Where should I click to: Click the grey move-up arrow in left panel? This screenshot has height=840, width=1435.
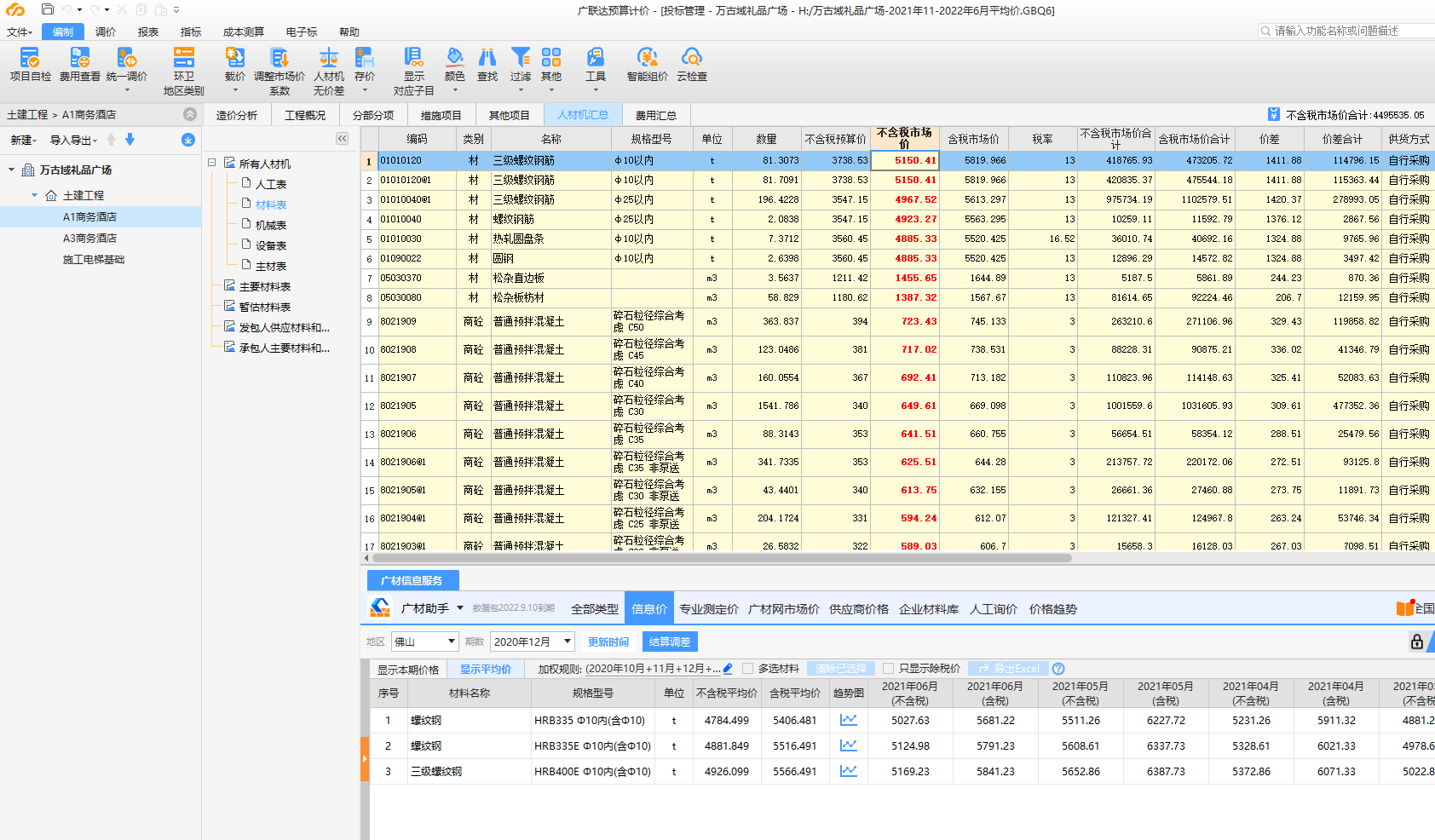(x=111, y=139)
